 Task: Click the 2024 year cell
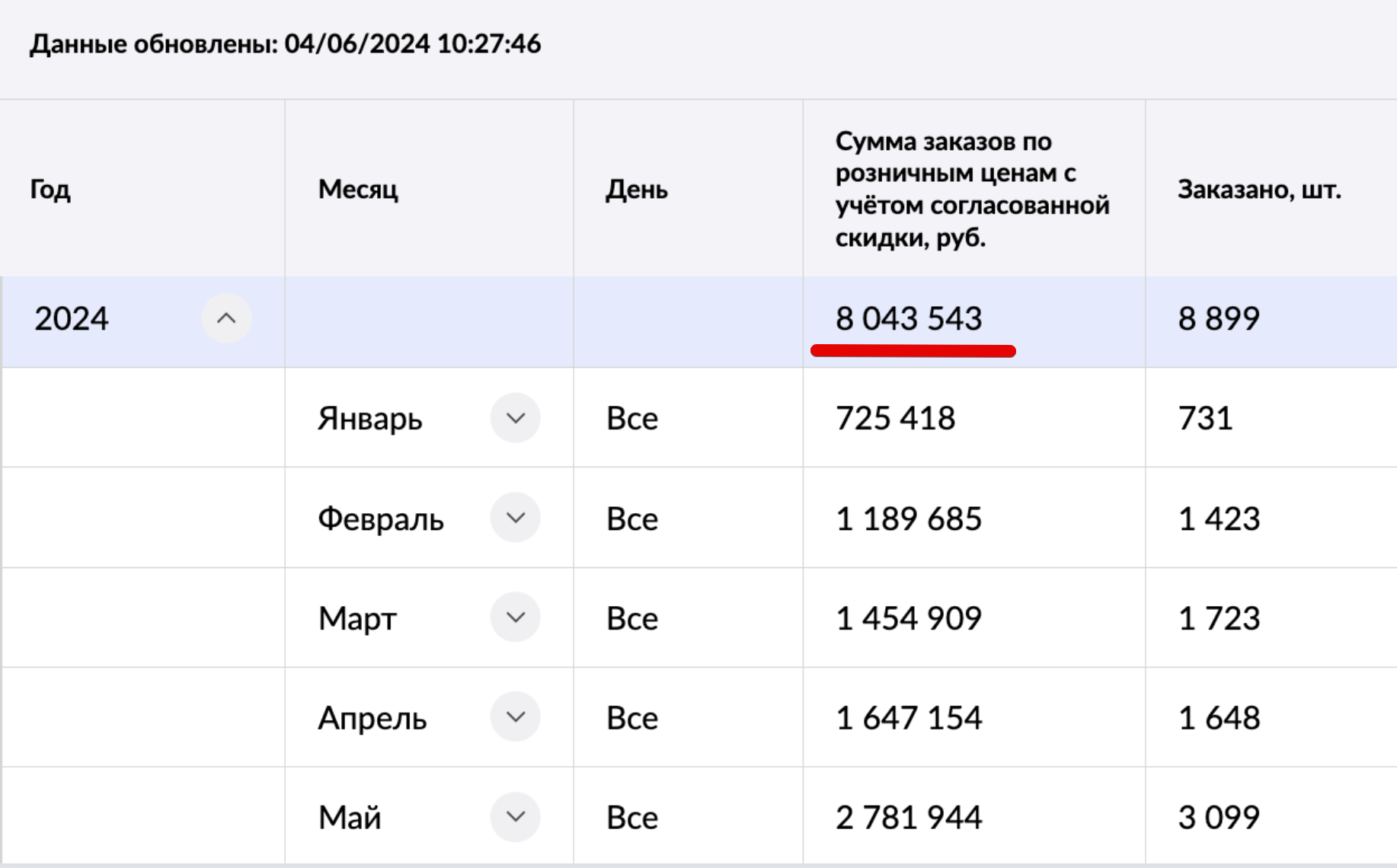(x=72, y=318)
